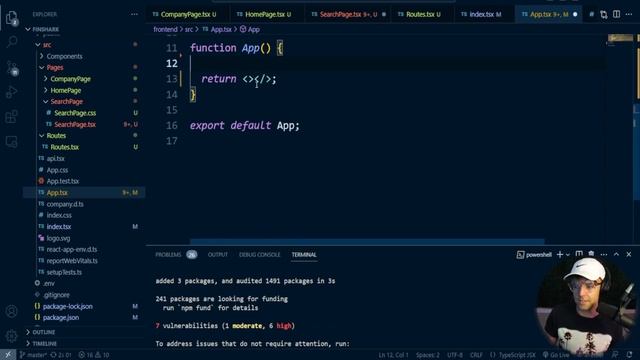The width and height of the screenshot is (640, 360).
Task: Select the TERMINAL panel tab
Action: 304,255
